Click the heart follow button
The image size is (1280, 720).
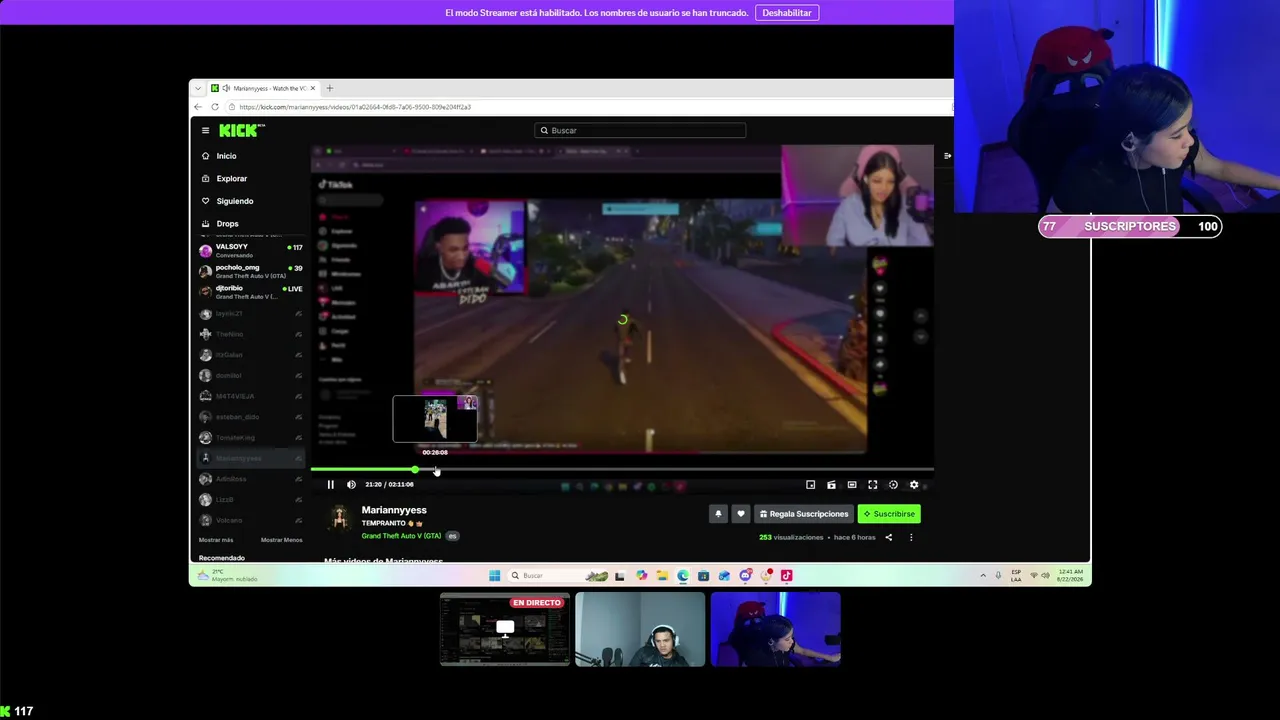pos(741,514)
